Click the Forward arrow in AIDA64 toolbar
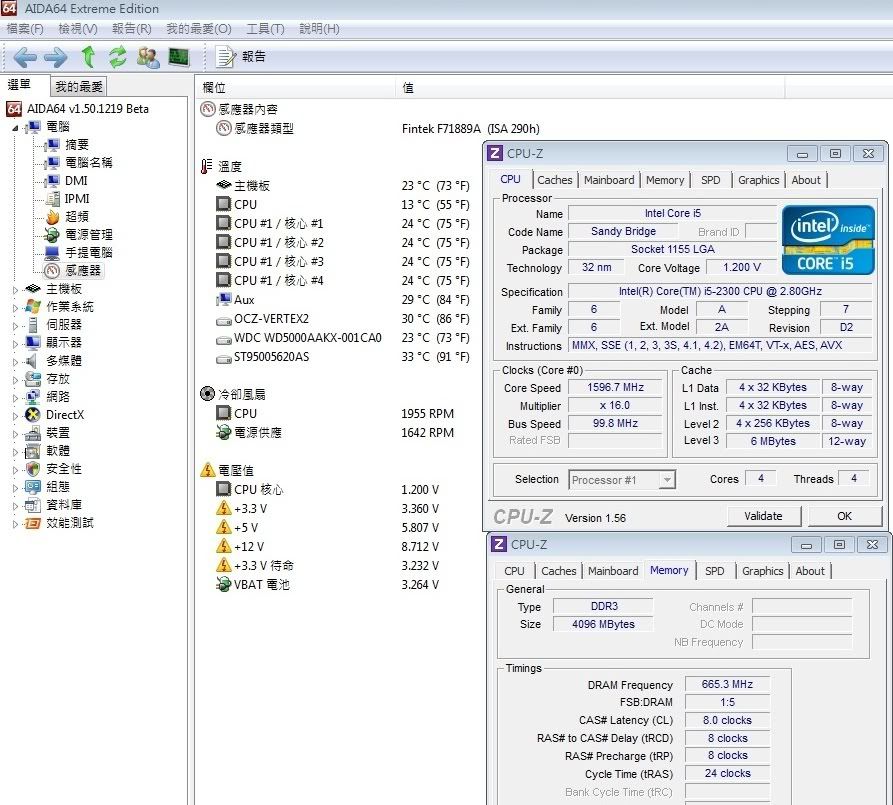 coord(56,57)
